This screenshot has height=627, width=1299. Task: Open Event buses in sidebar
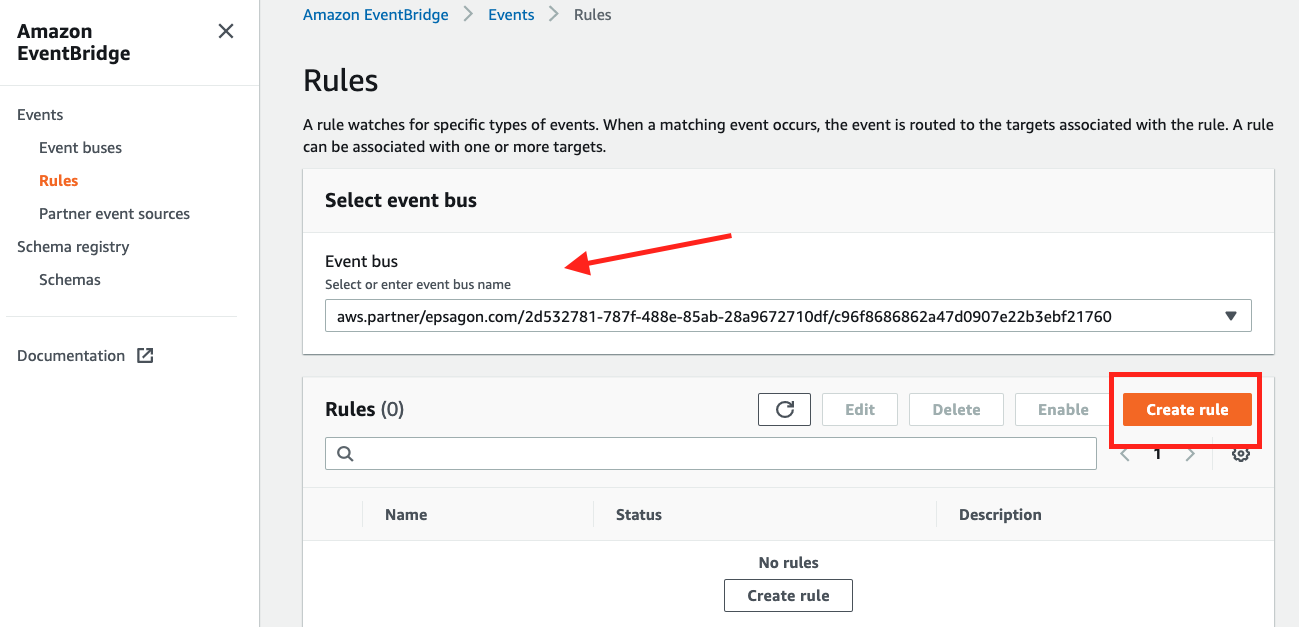tap(80, 148)
